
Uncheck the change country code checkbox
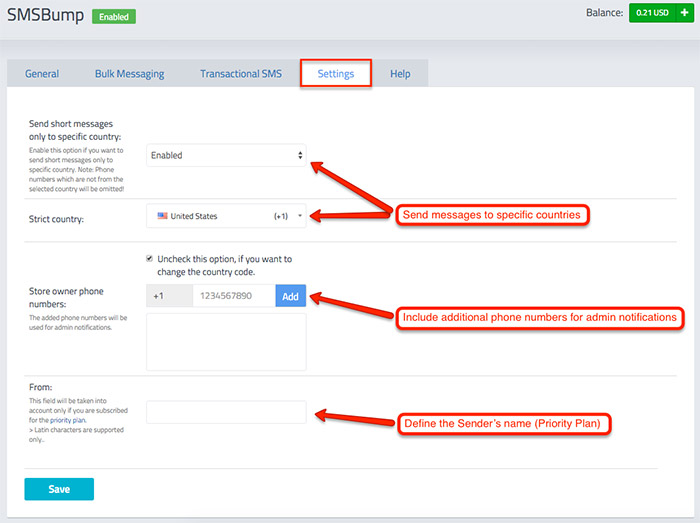[x=150, y=258]
